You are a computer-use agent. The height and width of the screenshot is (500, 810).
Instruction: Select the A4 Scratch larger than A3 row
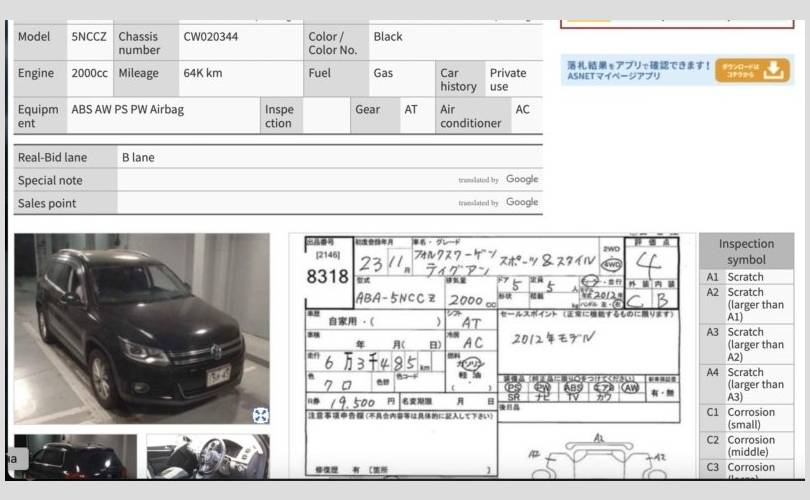[746, 384]
